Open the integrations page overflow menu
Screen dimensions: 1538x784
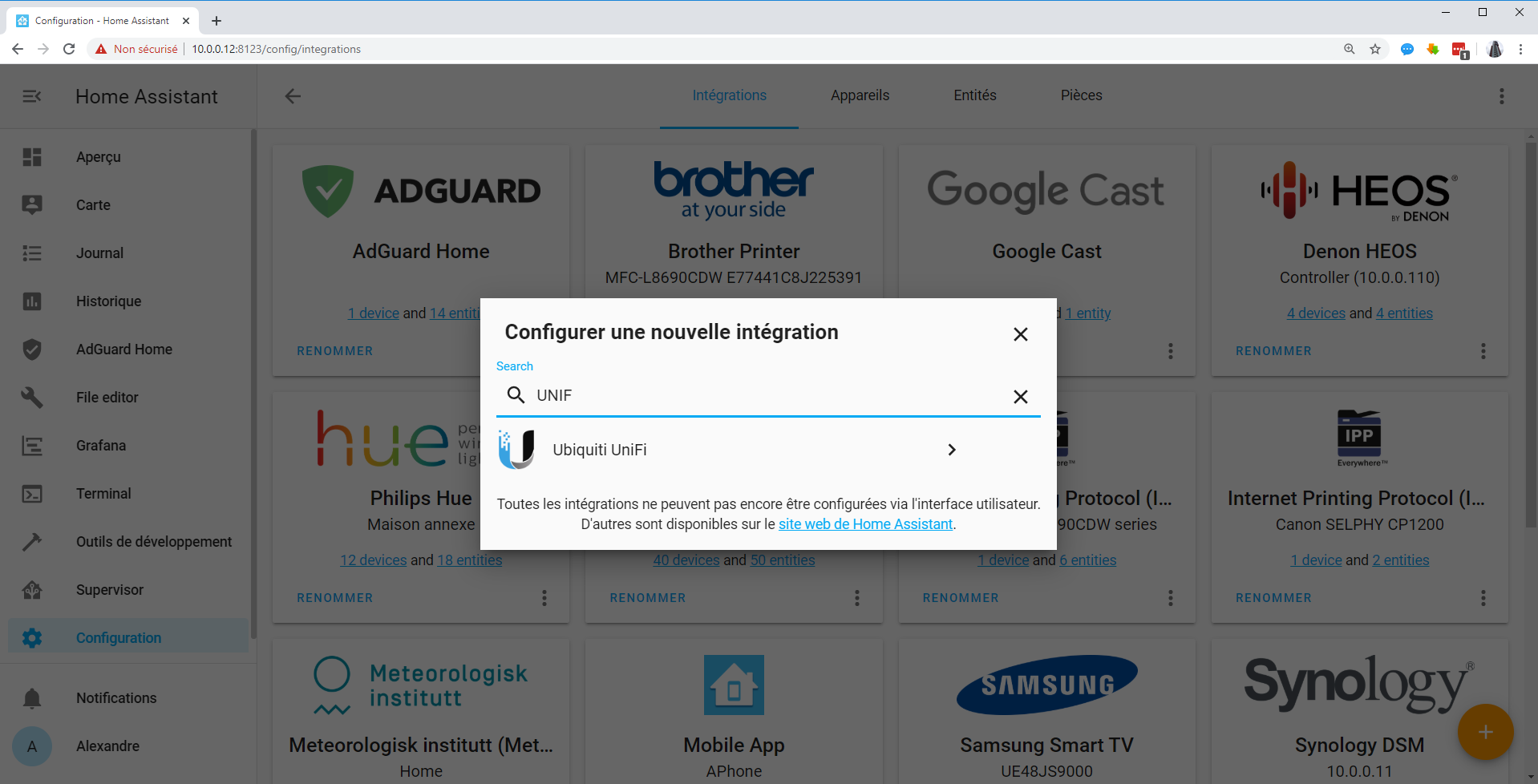1502,96
